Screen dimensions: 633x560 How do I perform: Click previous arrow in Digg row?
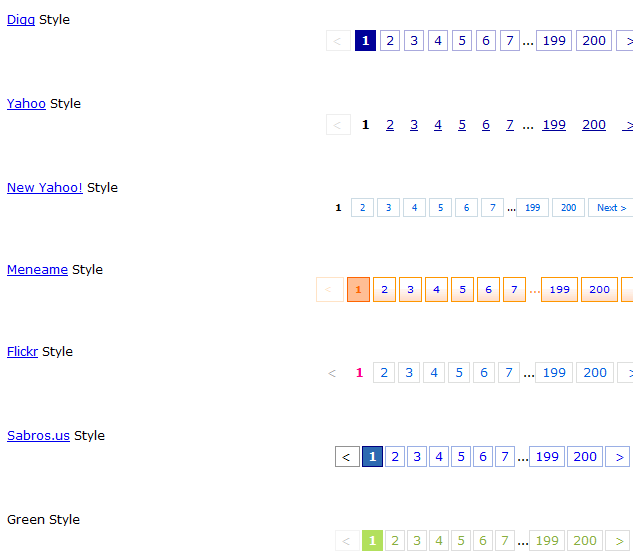coord(338,40)
